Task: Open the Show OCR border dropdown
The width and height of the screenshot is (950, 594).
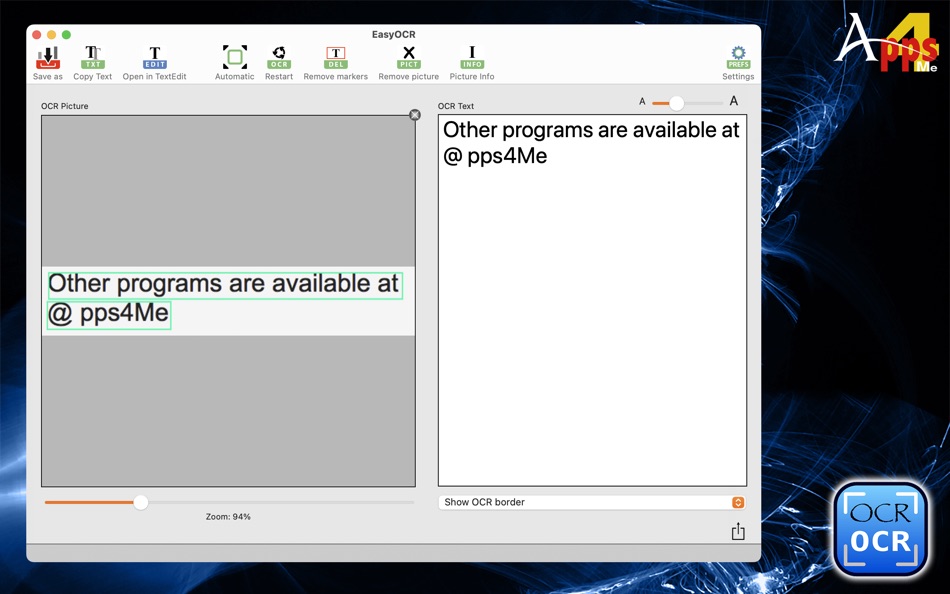Action: point(592,502)
